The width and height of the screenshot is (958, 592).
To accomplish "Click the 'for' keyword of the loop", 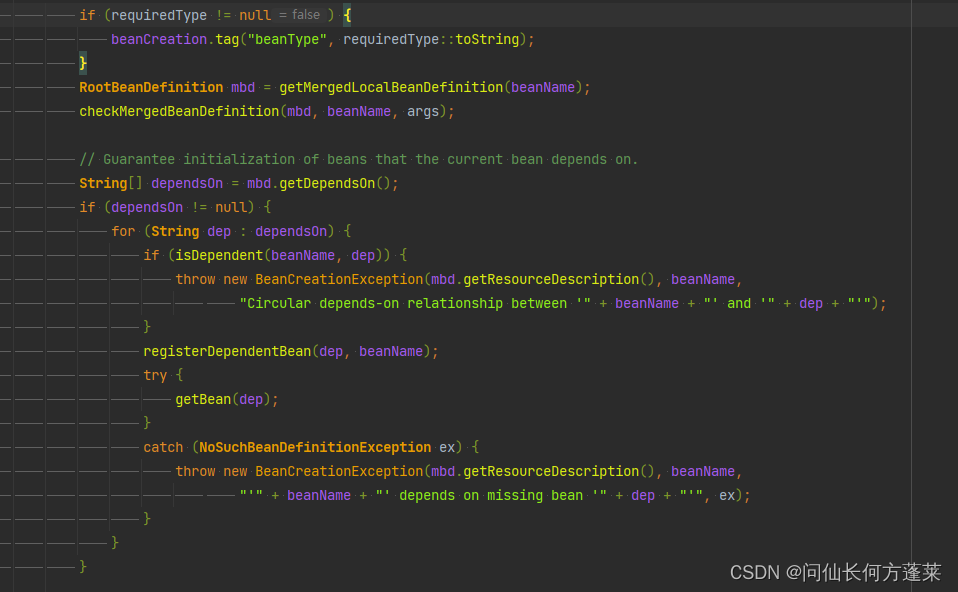I will pos(123,232).
